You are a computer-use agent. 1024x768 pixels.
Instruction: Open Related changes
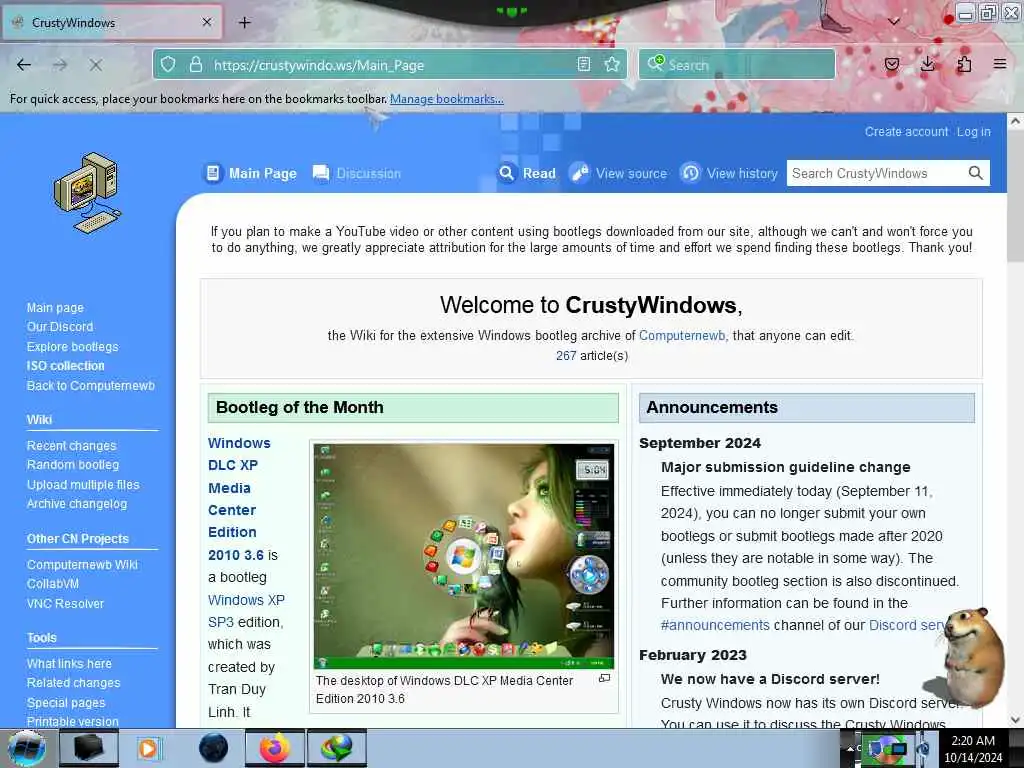pos(74,683)
